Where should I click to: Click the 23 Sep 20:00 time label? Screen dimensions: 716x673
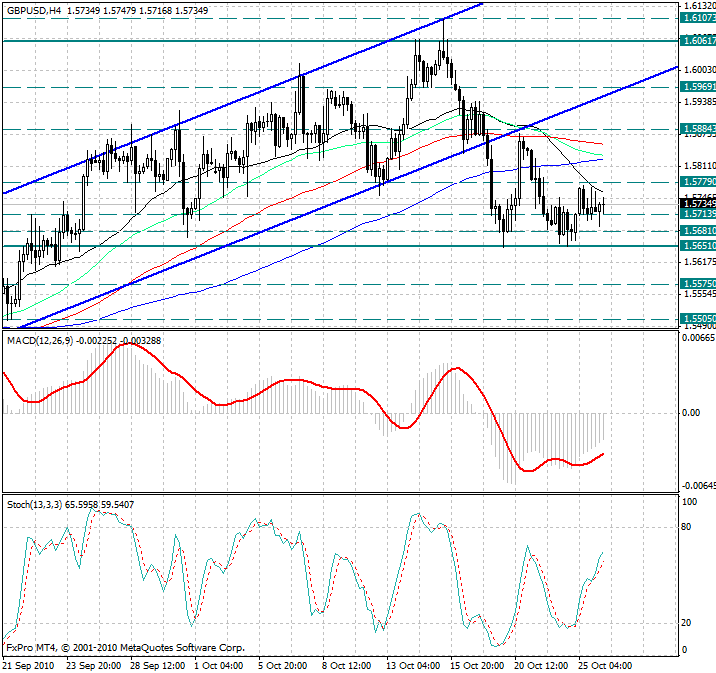[x=94, y=666]
